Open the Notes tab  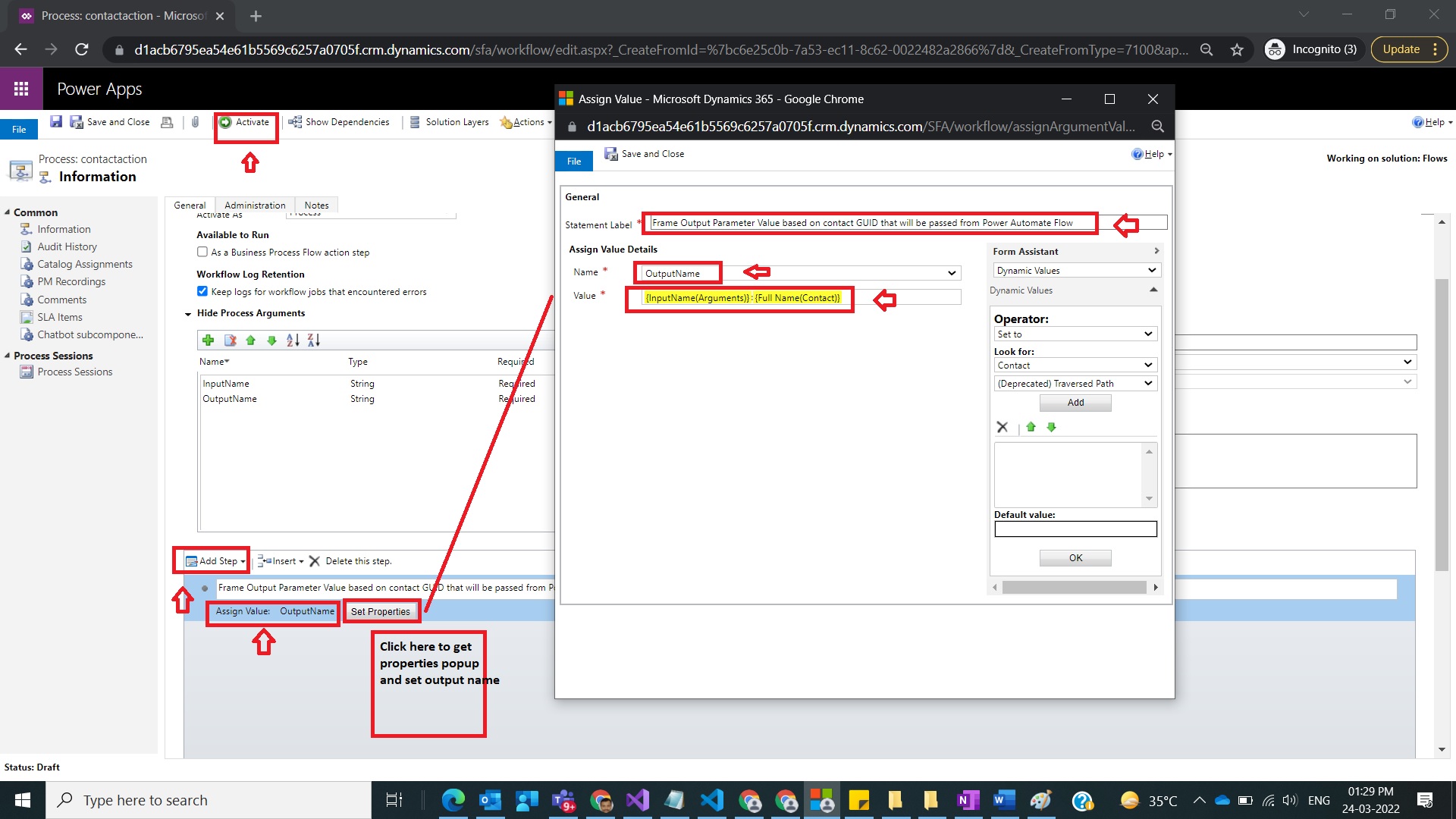click(x=316, y=205)
